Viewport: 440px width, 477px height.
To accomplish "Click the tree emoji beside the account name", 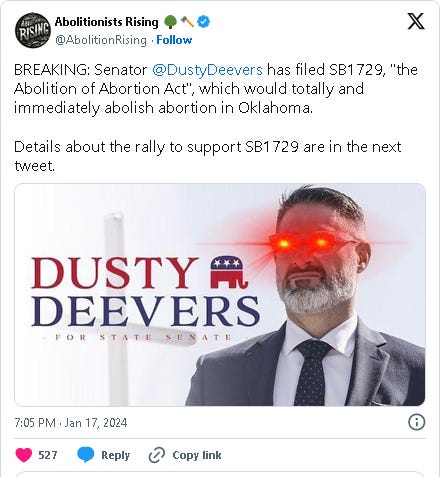I will [x=170, y=22].
